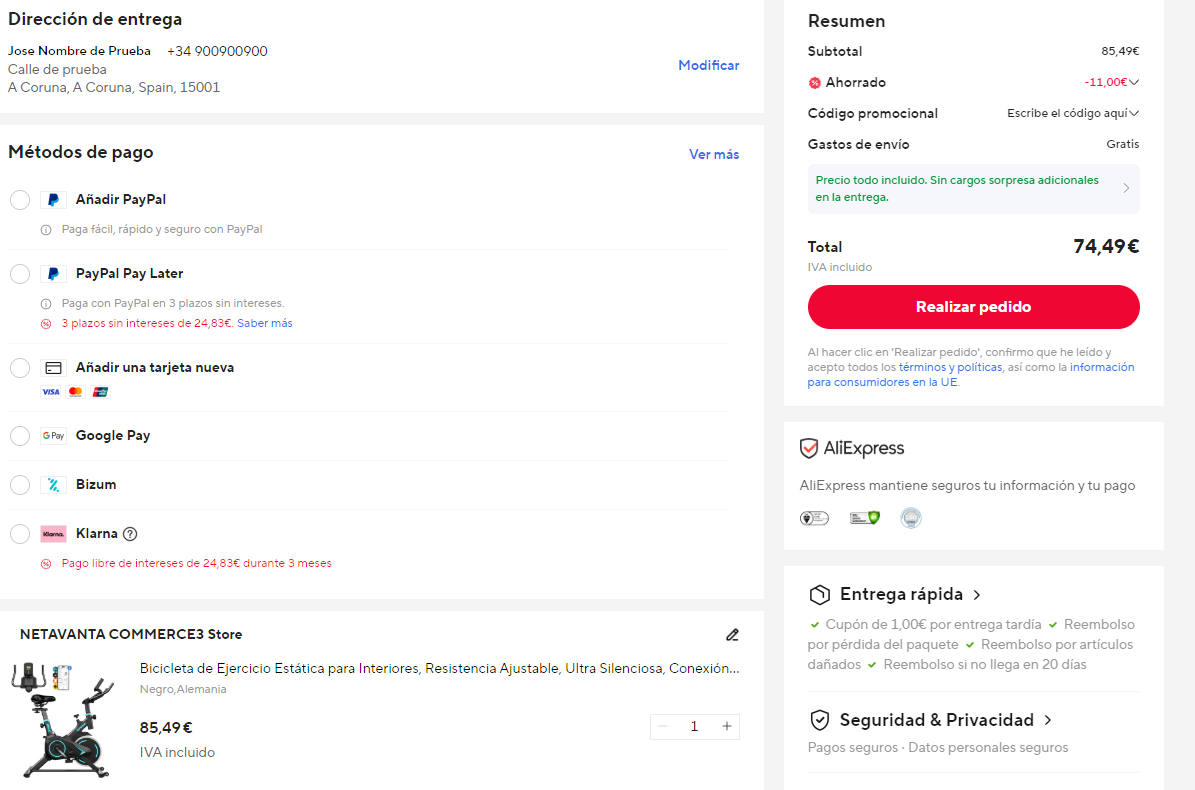
Task: Select Añadir una tarjeta nueva radio button
Action: coord(20,368)
